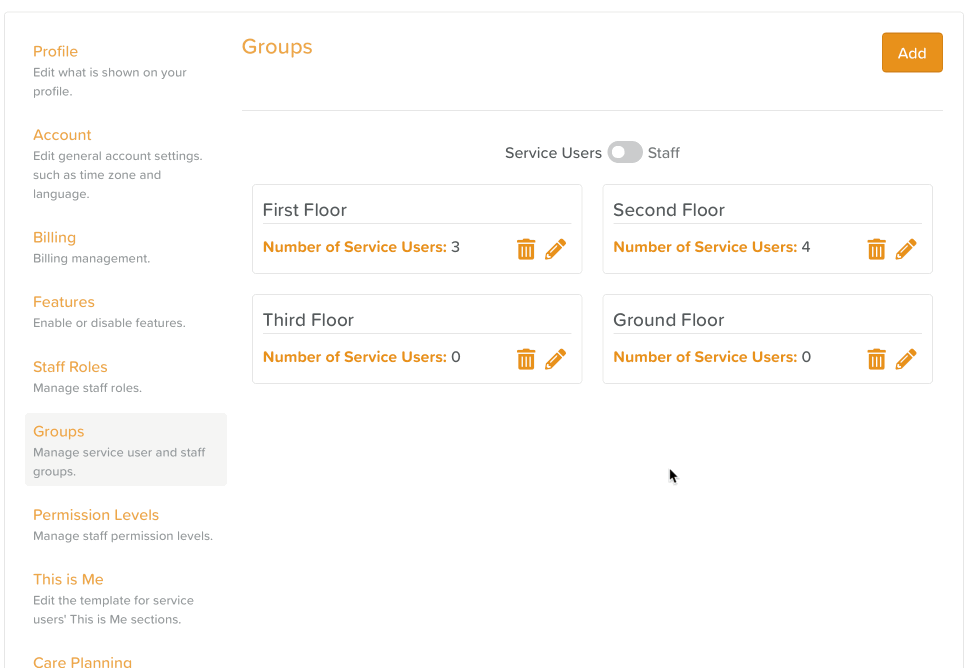Viewport: 978px width, 668px height.
Task: Open the Staff Roles section
Action: 70,367
